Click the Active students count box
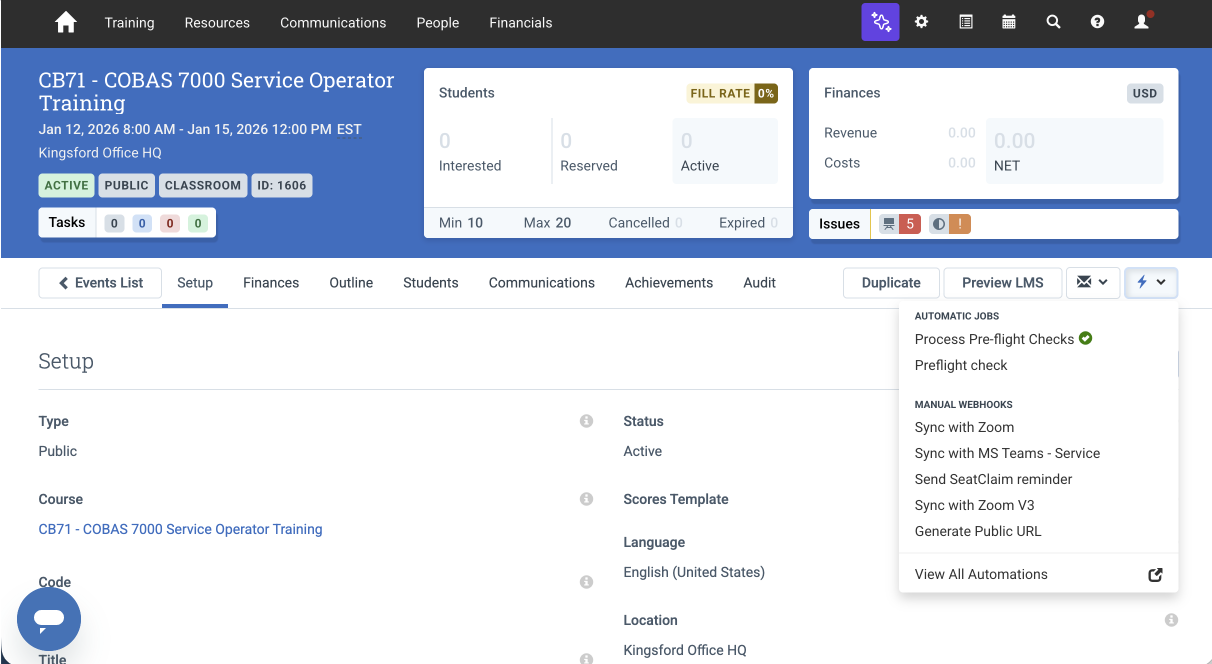Screen dimensions: 1212x664 point(725,152)
